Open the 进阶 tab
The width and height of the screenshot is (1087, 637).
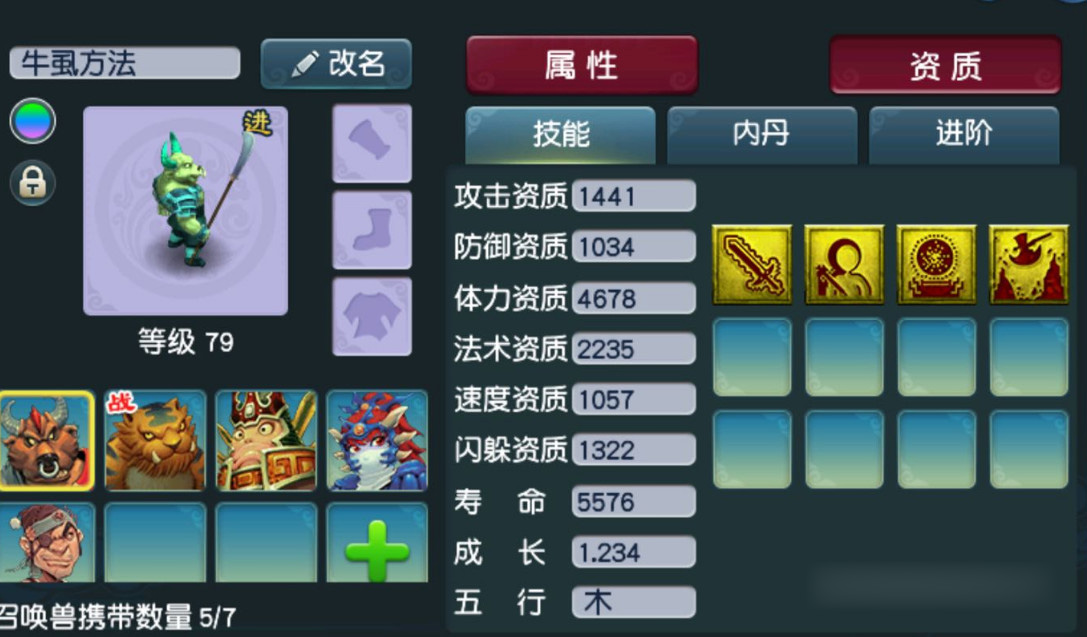coord(964,135)
